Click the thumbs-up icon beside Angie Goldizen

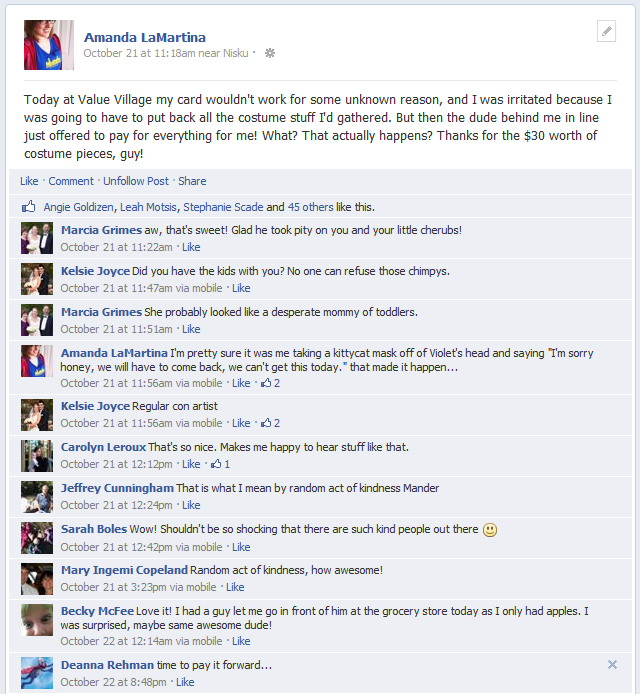pyautogui.click(x=29, y=207)
